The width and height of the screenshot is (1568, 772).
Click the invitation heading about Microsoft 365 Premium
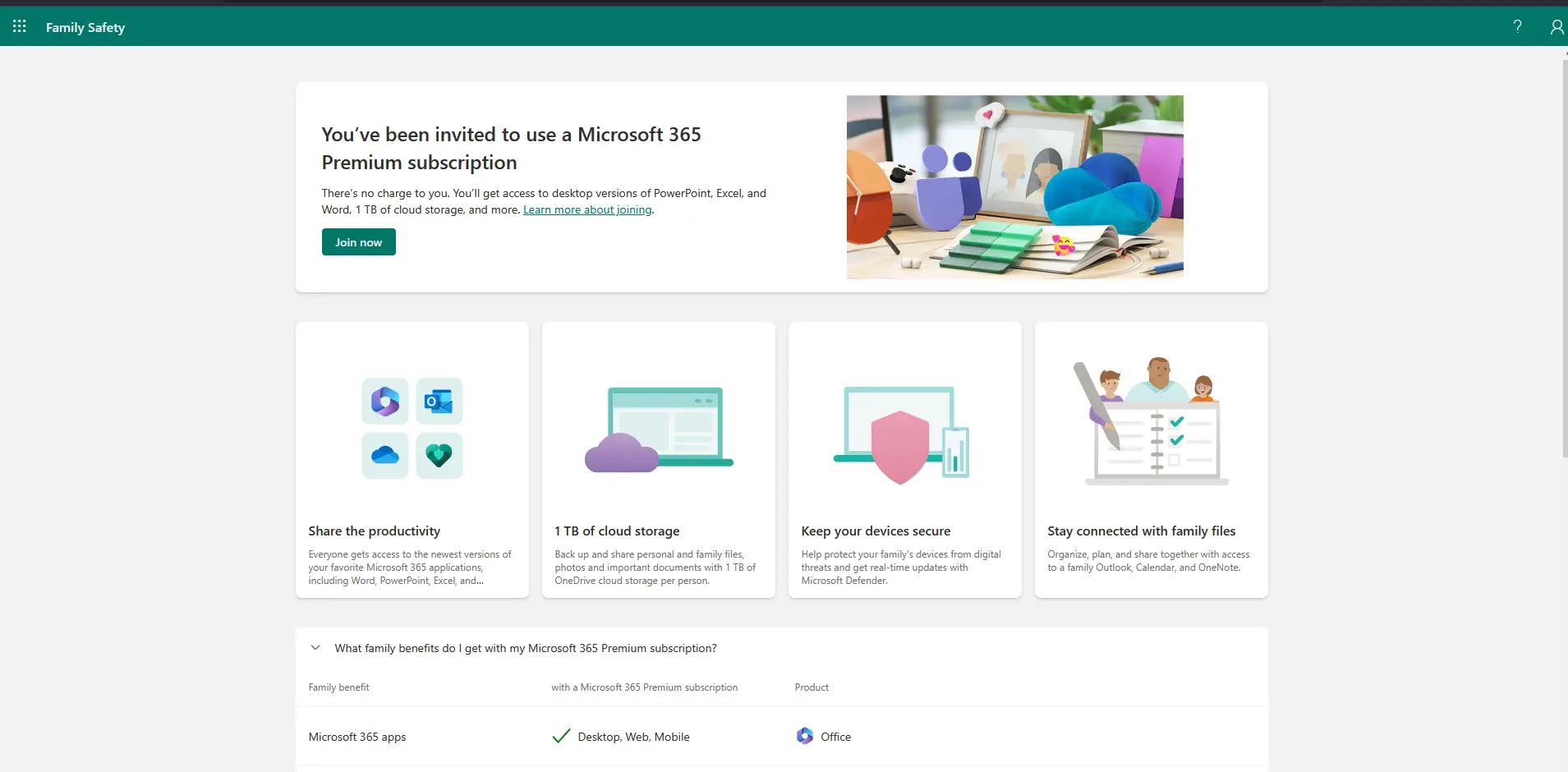pyautogui.click(x=512, y=149)
